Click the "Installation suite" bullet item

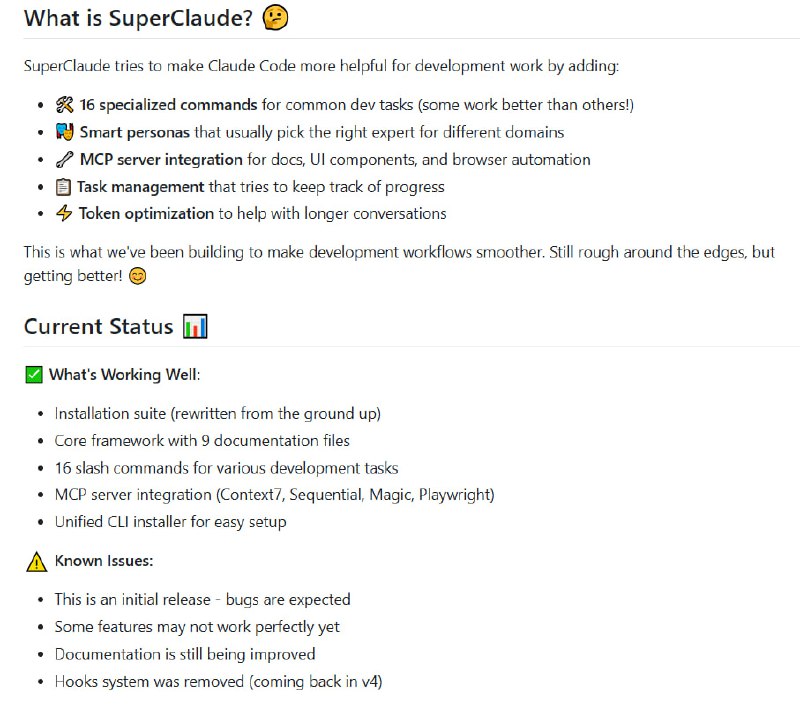tap(217, 413)
